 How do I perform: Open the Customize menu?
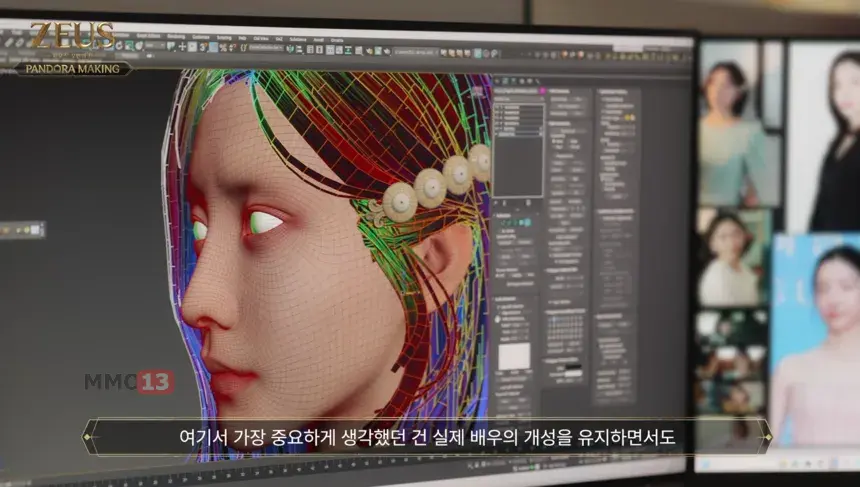tap(201, 37)
